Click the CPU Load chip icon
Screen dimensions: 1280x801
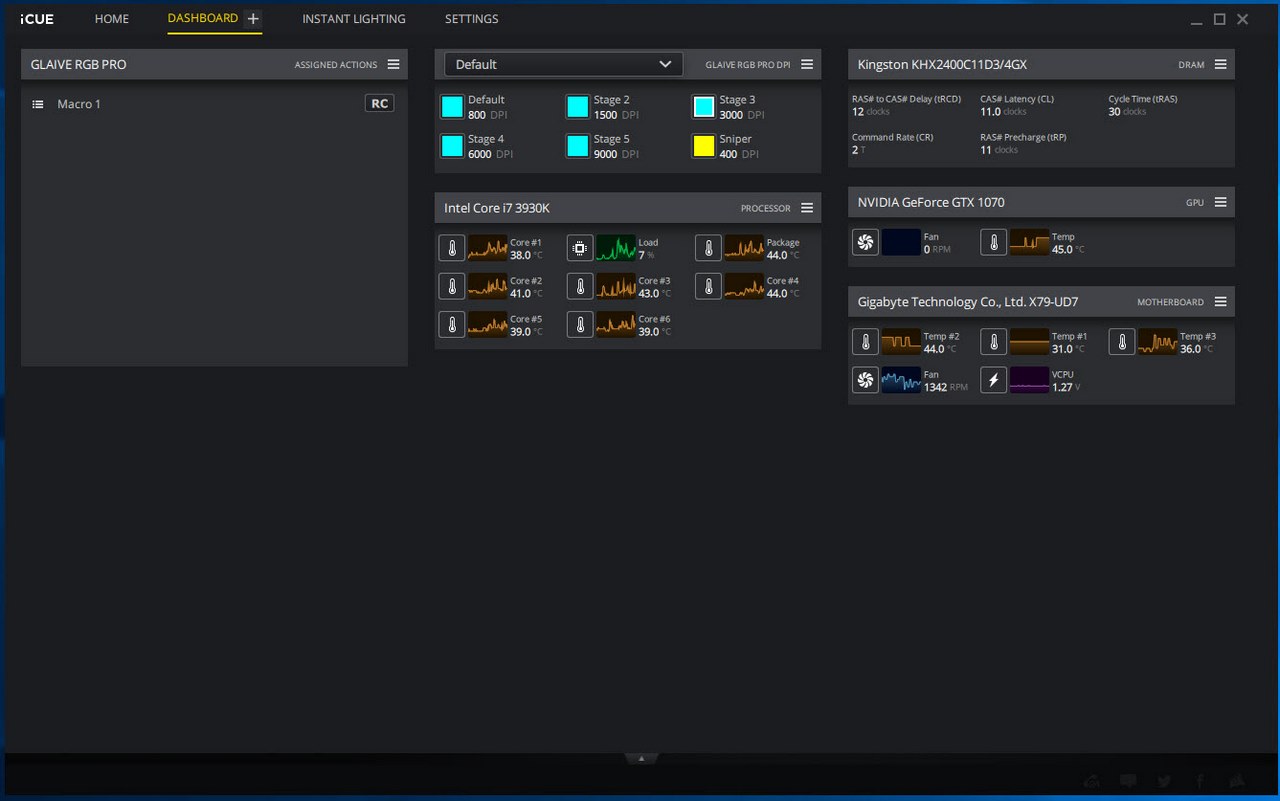580,248
